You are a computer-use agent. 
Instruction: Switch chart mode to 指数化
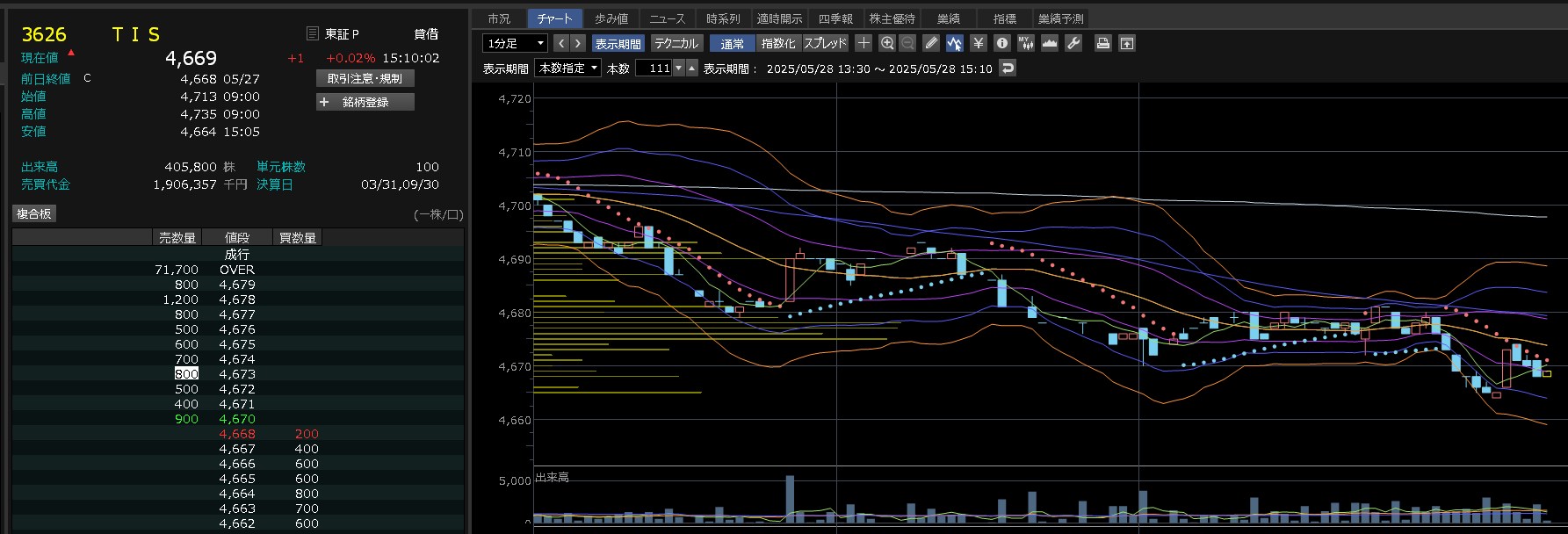point(777,43)
